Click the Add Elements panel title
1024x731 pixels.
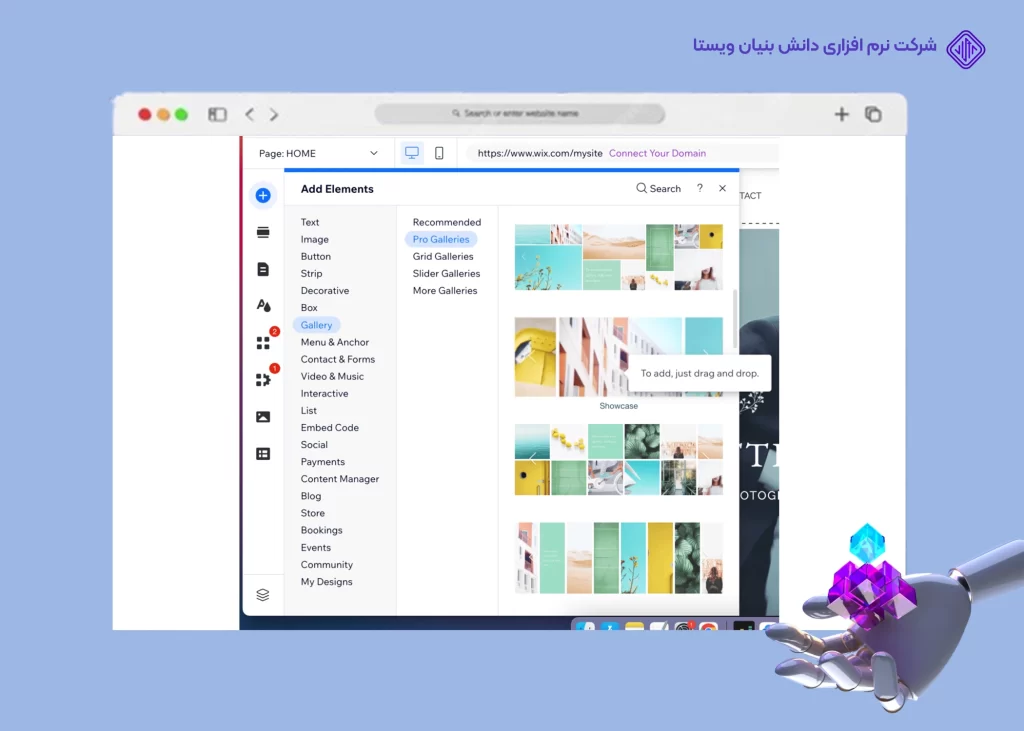[337, 189]
